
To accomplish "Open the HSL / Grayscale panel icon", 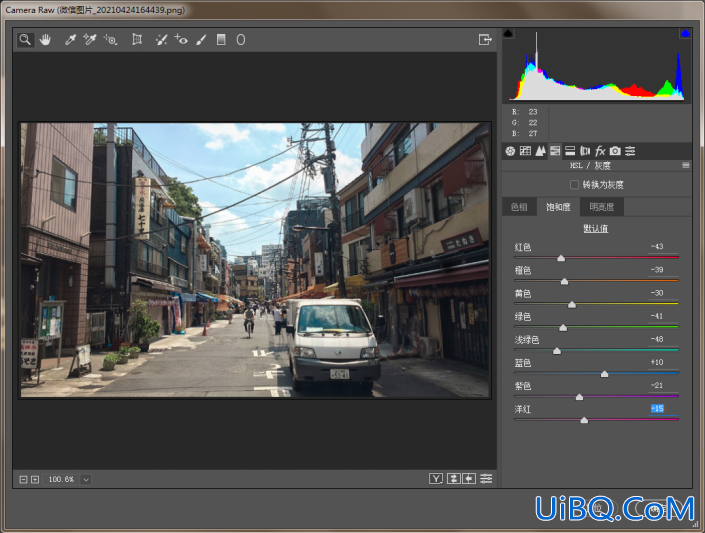I will [555, 151].
